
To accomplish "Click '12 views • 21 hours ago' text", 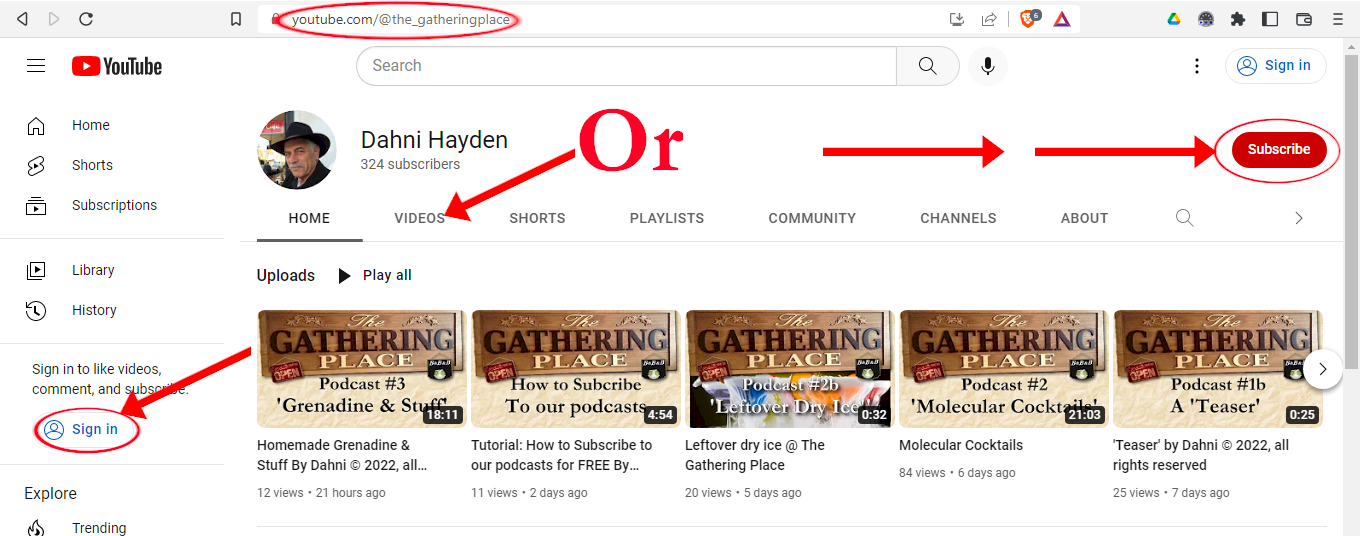I will tap(321, 493).
